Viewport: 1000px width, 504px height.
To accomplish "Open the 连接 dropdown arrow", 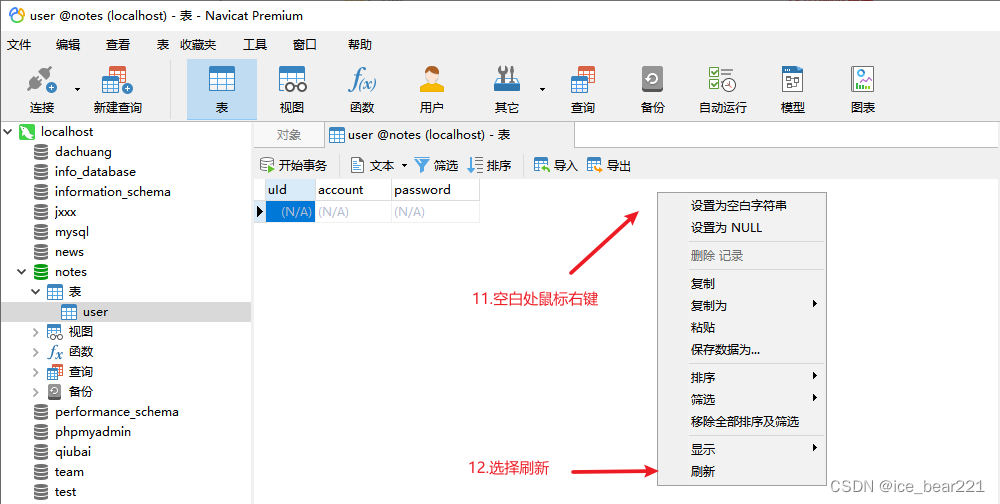I will point(78,89).
